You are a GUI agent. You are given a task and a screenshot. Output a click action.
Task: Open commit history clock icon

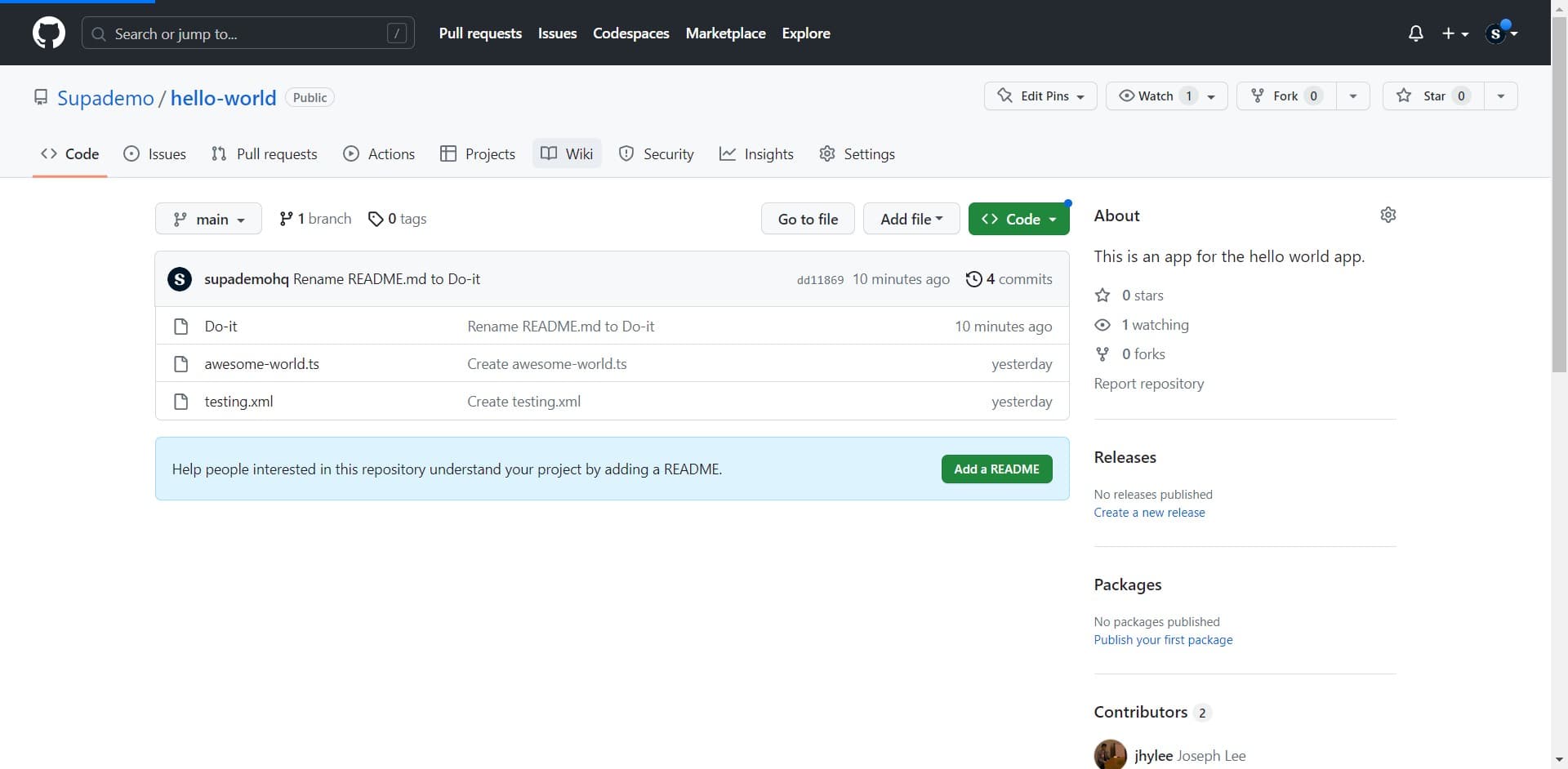coord(973,279)
